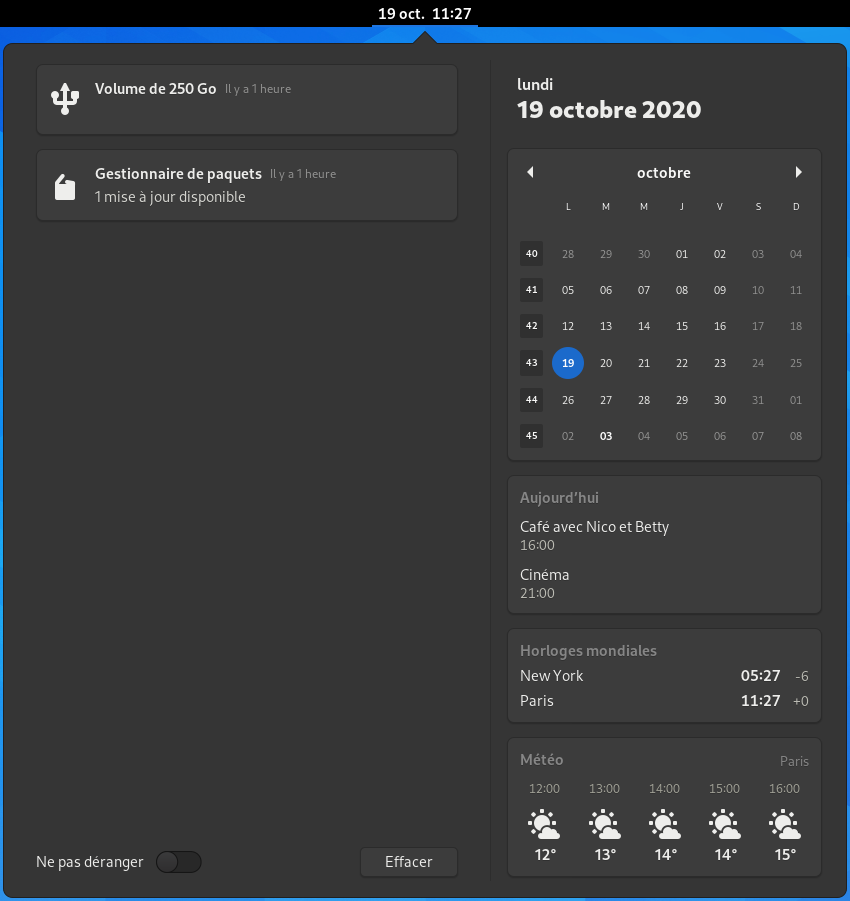Open the Café avec Nico et Betty event
This screenshot has width=850, height=901.
[x=595, y=535]
